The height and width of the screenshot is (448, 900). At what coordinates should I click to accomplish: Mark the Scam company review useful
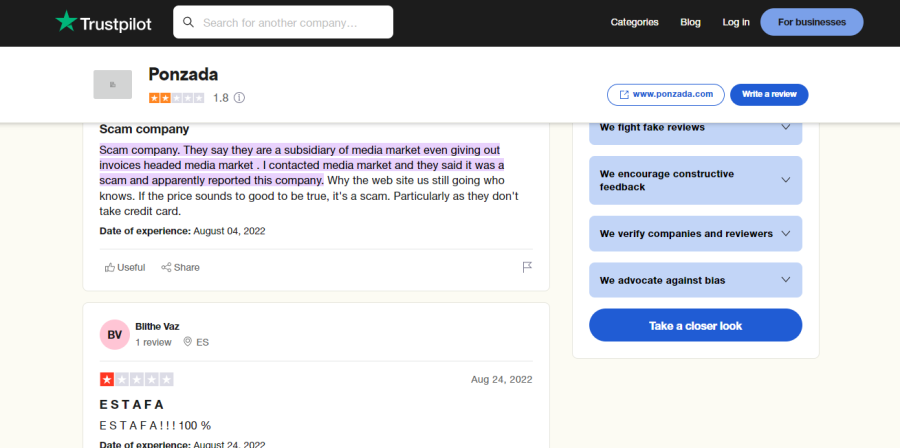click(x=125, y=267)
